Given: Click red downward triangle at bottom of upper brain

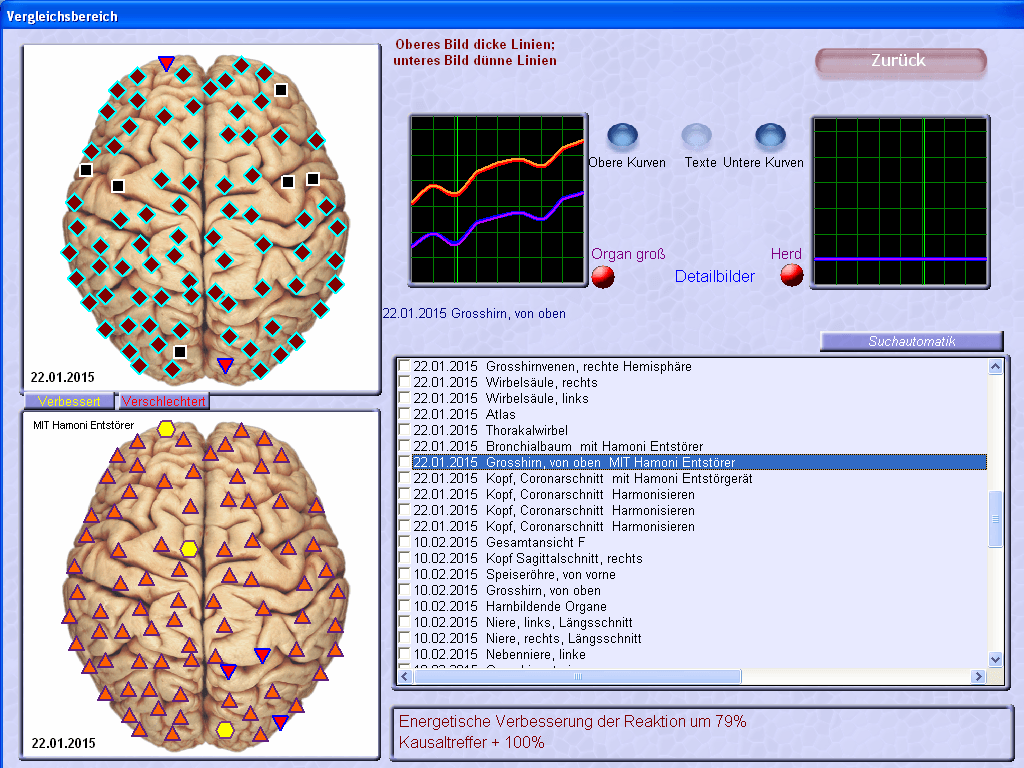Looking at the screenshot, I should coord(225,365).
